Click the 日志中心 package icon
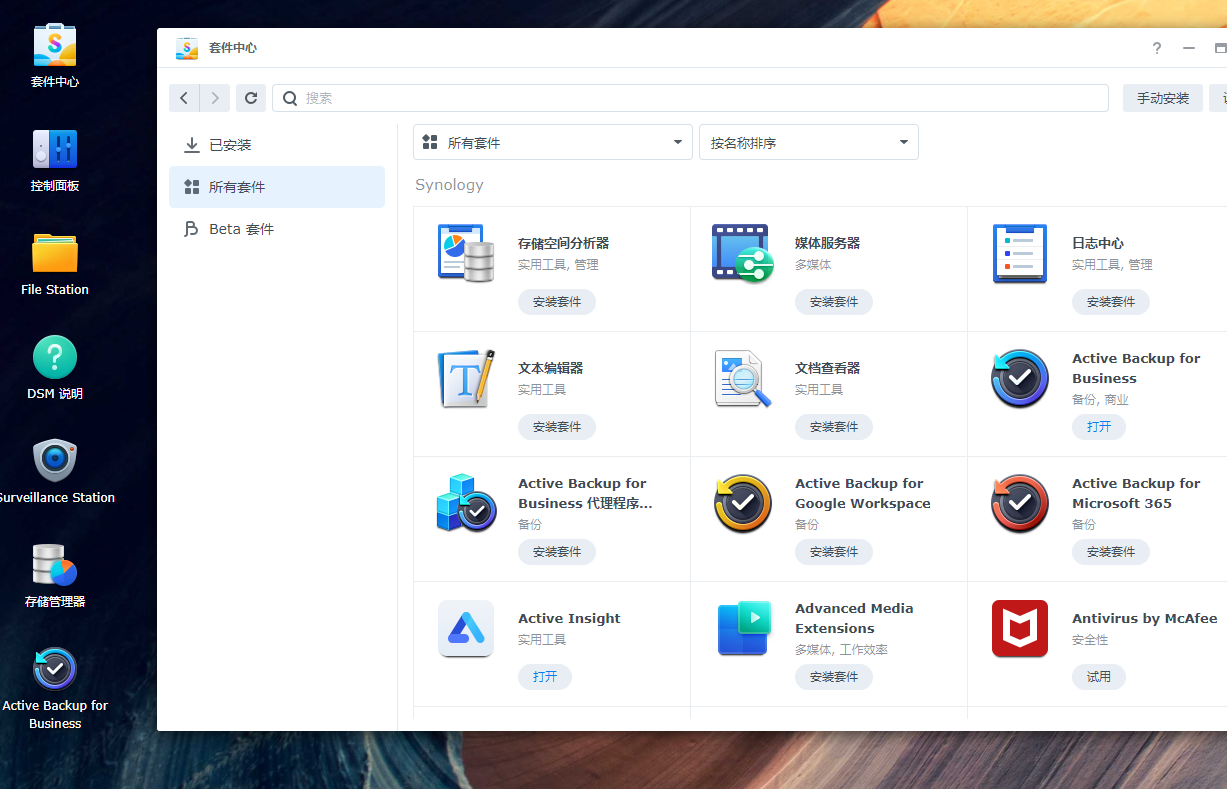 pyautogui.click(x=1020, y=253)
